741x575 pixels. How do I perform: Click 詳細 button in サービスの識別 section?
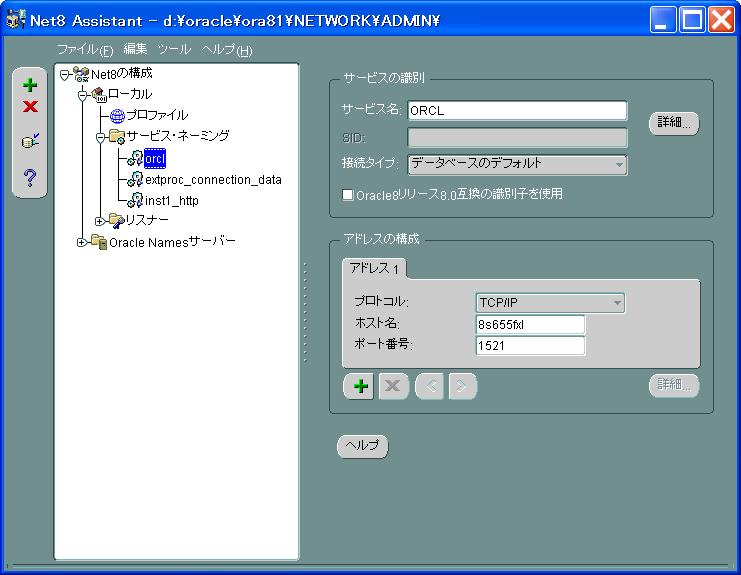(x=674, y=123)
